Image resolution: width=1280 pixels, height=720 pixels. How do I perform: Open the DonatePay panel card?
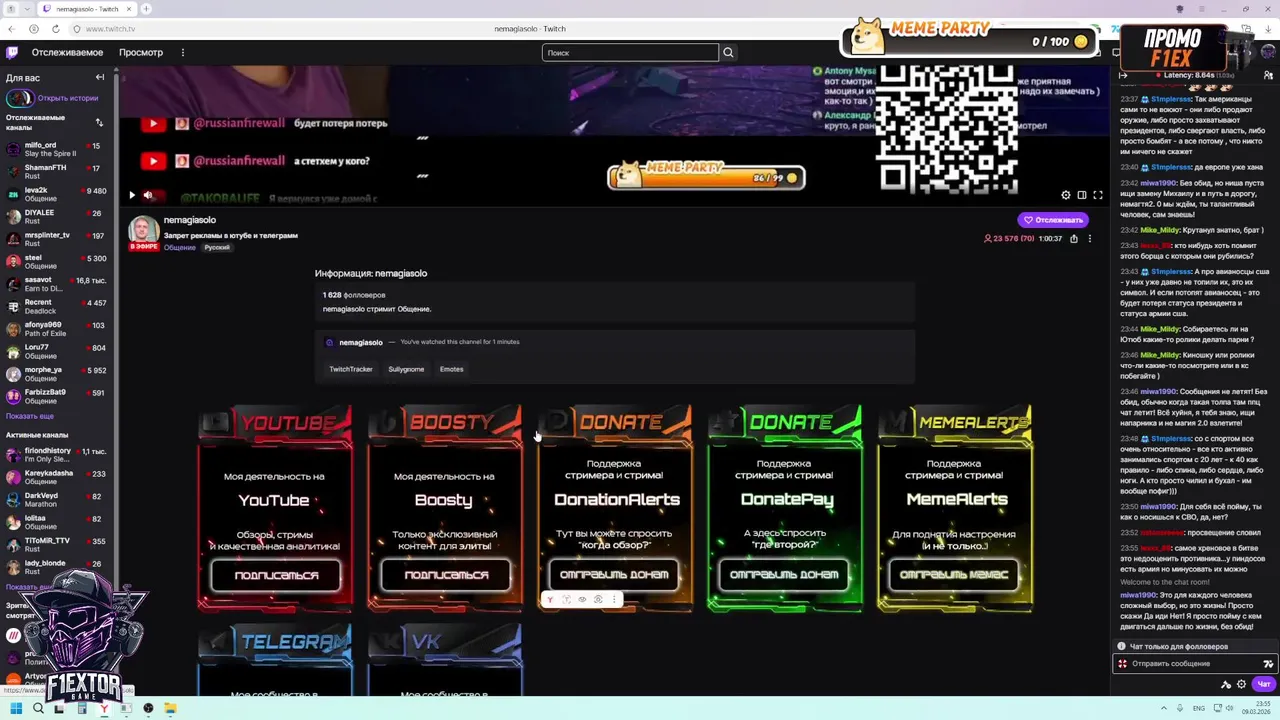coord(785,508)
